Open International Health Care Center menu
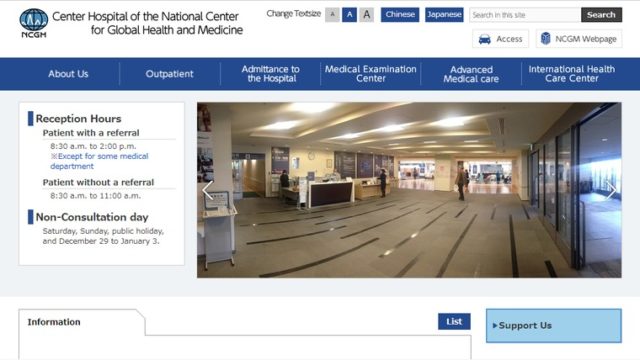This screenshot has width=640, height=360. (571, 74)
